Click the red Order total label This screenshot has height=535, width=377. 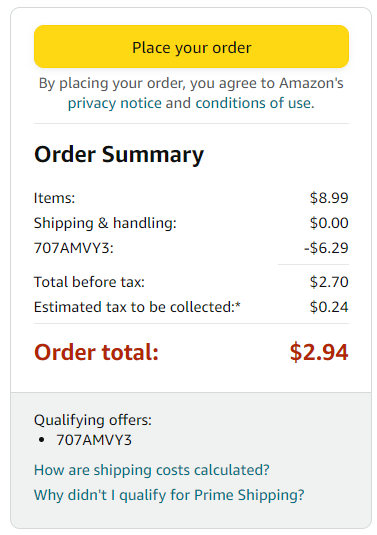[97, 352]
